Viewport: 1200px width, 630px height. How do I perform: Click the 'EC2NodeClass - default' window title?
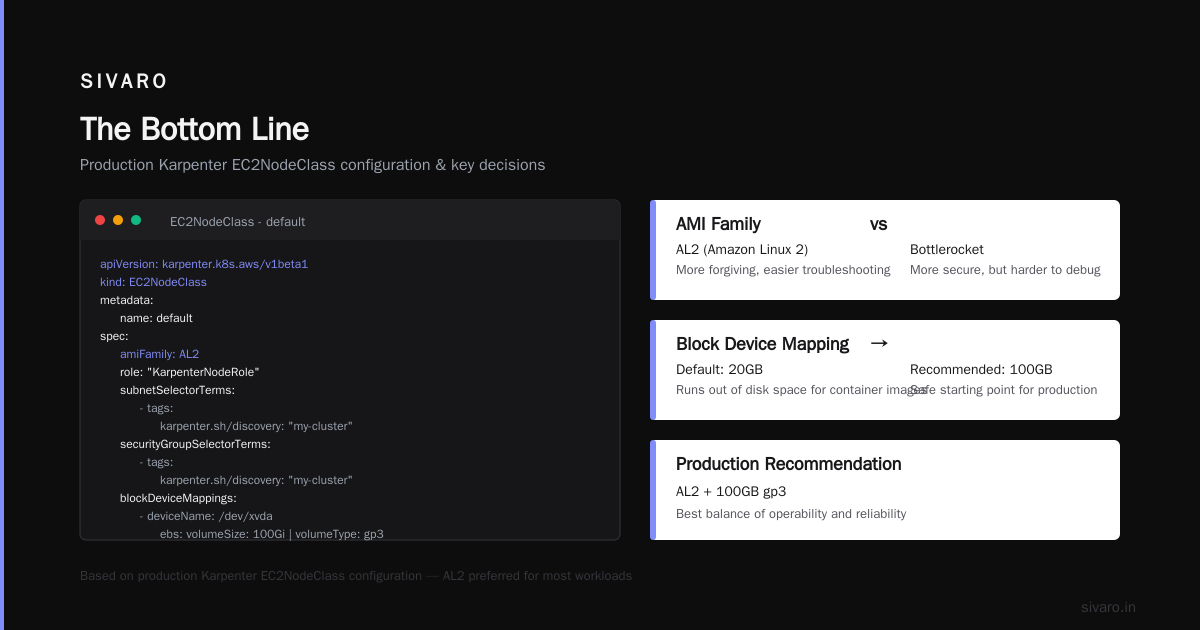pyautogui.click(x=238, y=222)
